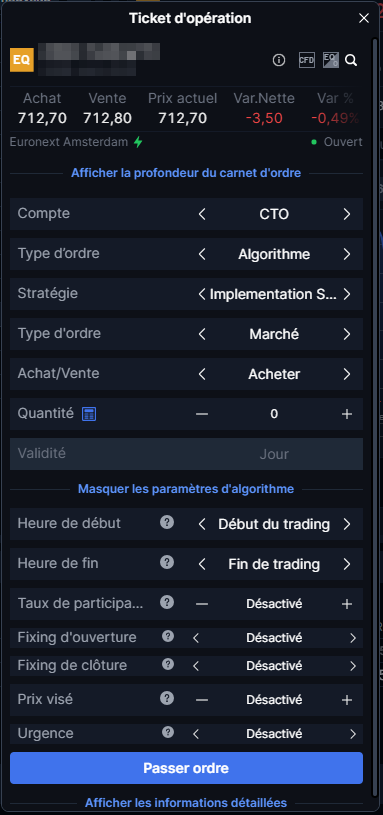
Task: Open the instrument search magnifier
Action: pos(351,60)
